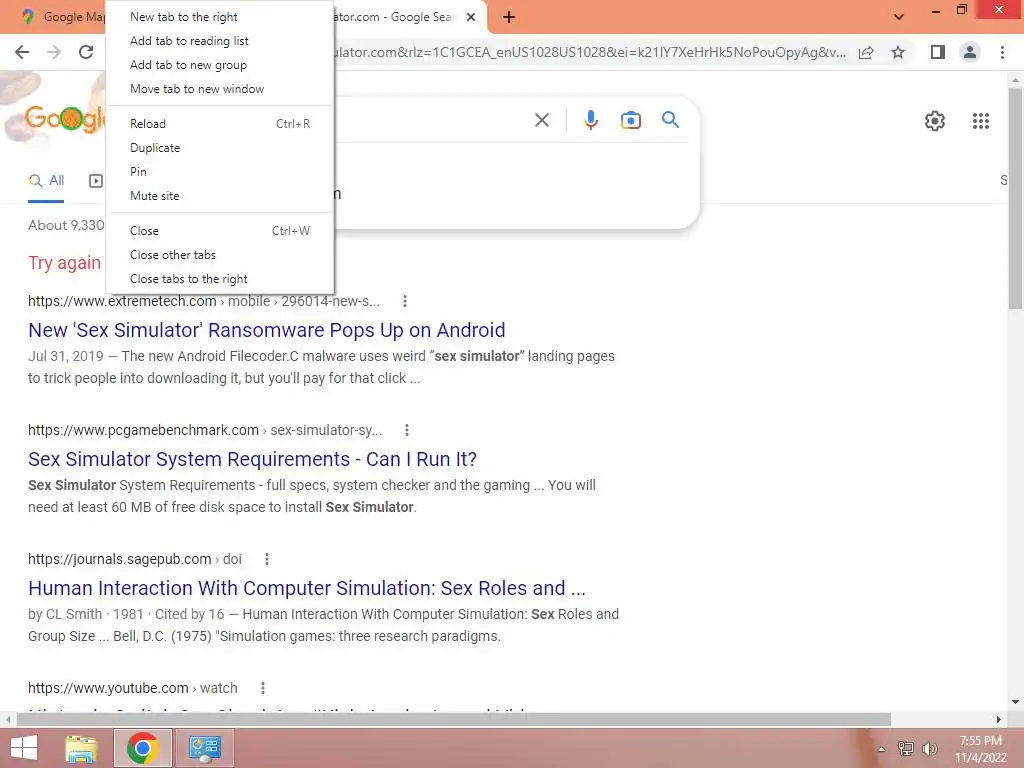Click the address bar URL text
This screenshot has width=1024, height=768.
[x=588, y=52]
